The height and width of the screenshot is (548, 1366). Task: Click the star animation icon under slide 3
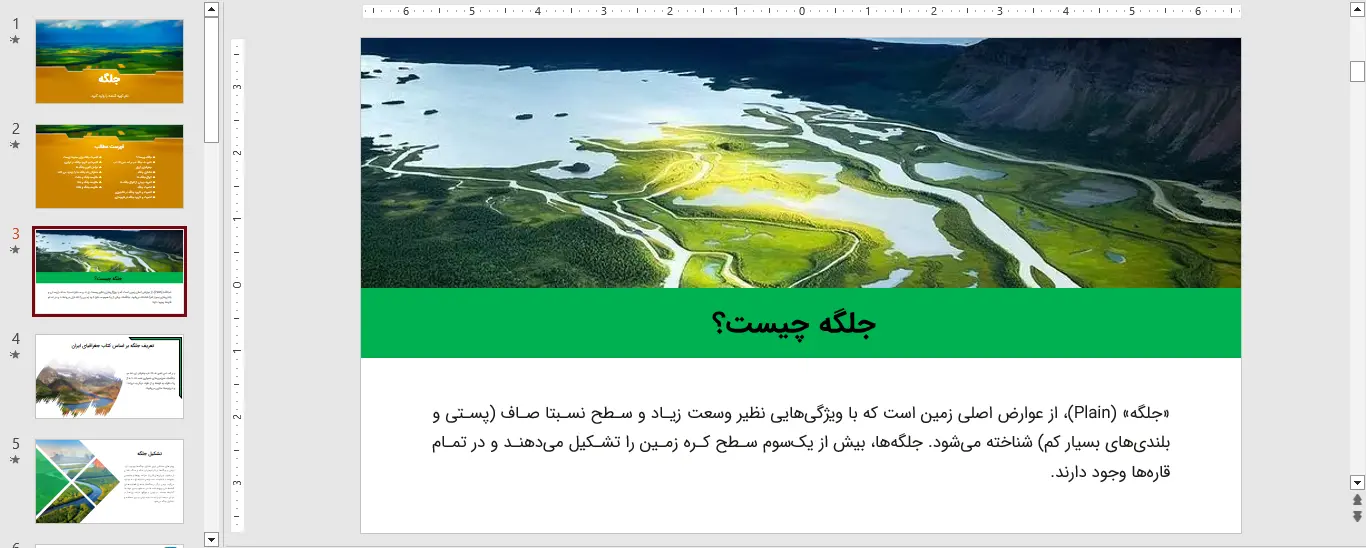tap(15, 250)
